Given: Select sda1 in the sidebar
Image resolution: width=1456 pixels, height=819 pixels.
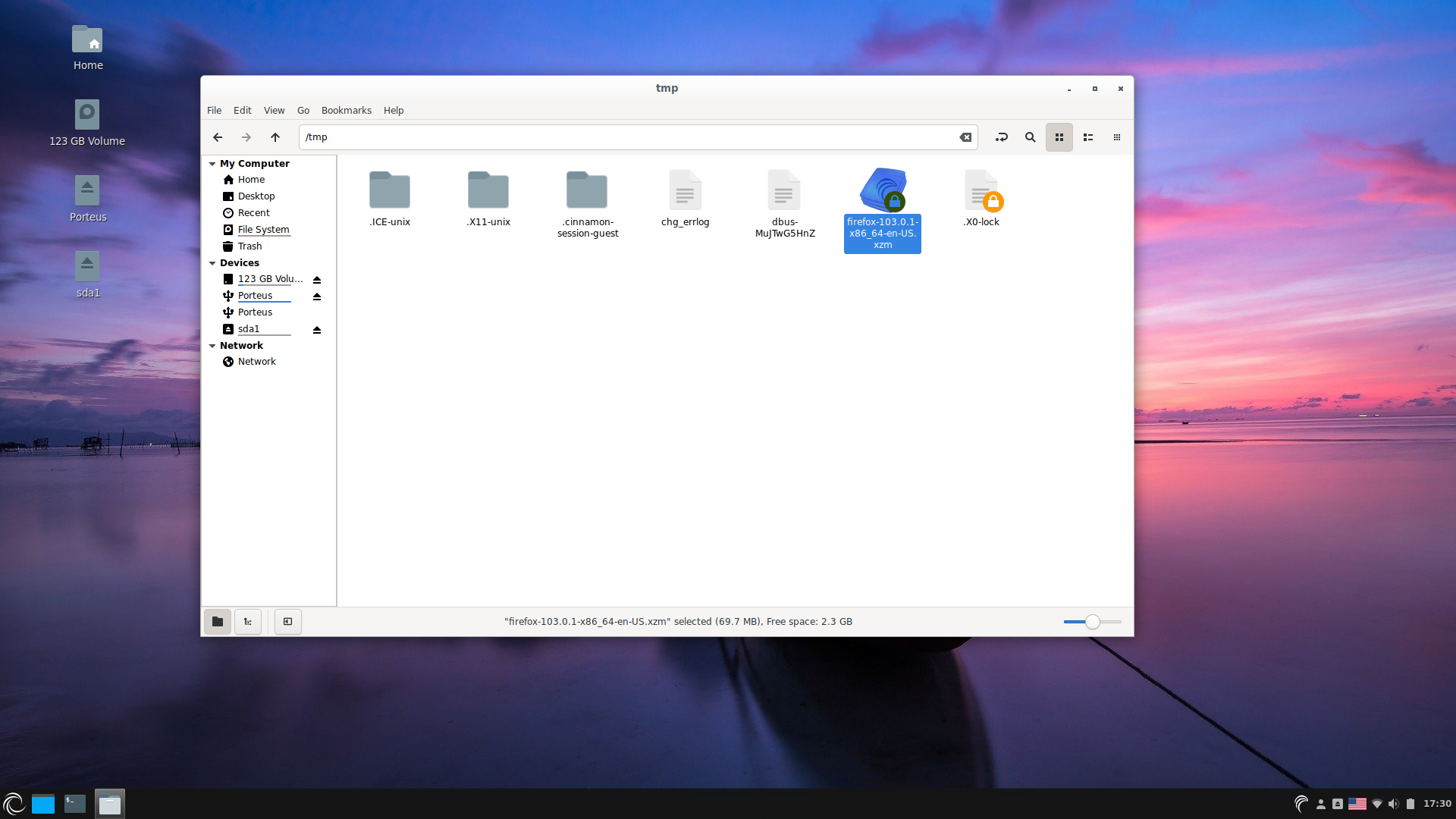Looking at the screenshot, I should [249, 329].
